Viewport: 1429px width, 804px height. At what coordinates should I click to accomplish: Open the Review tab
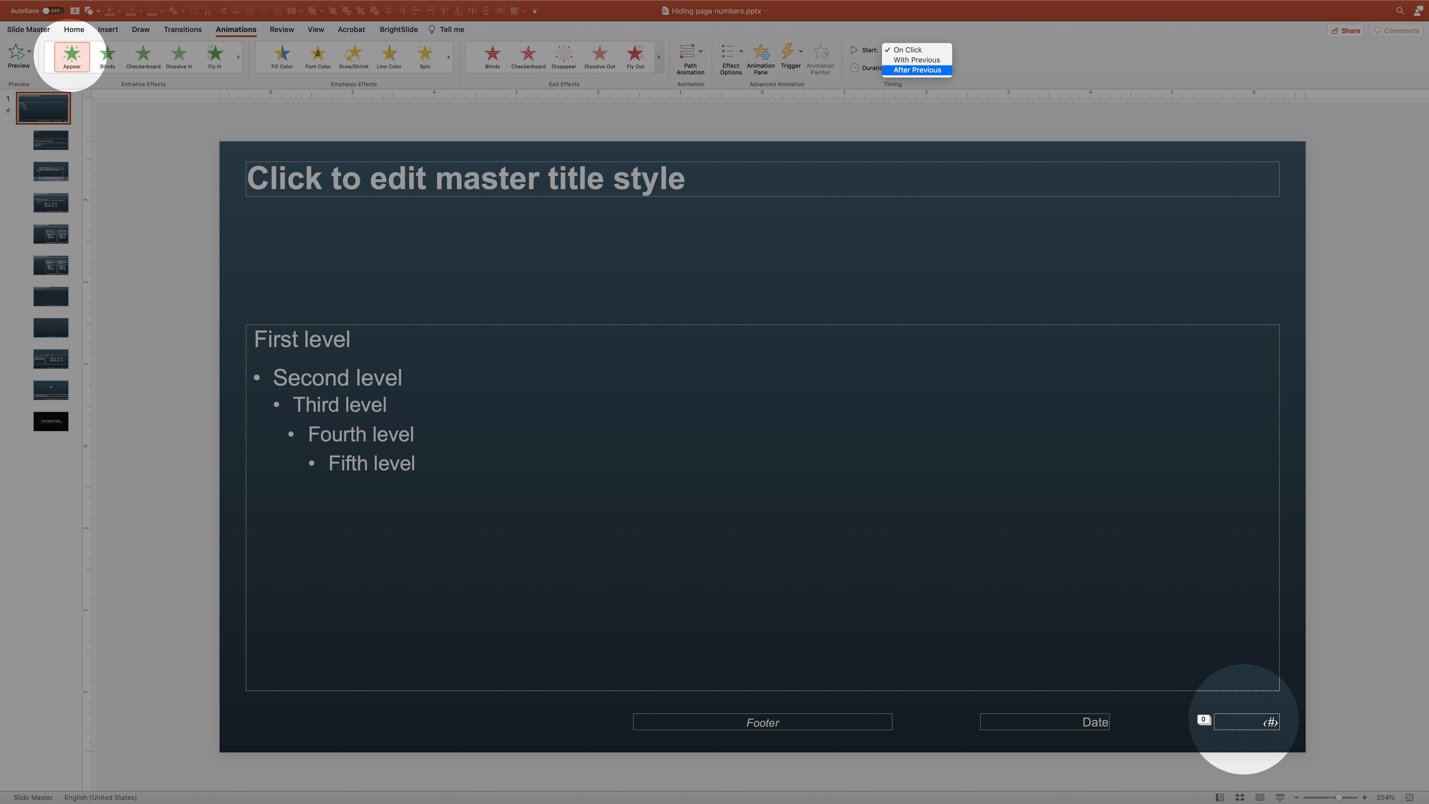point(281,29)
